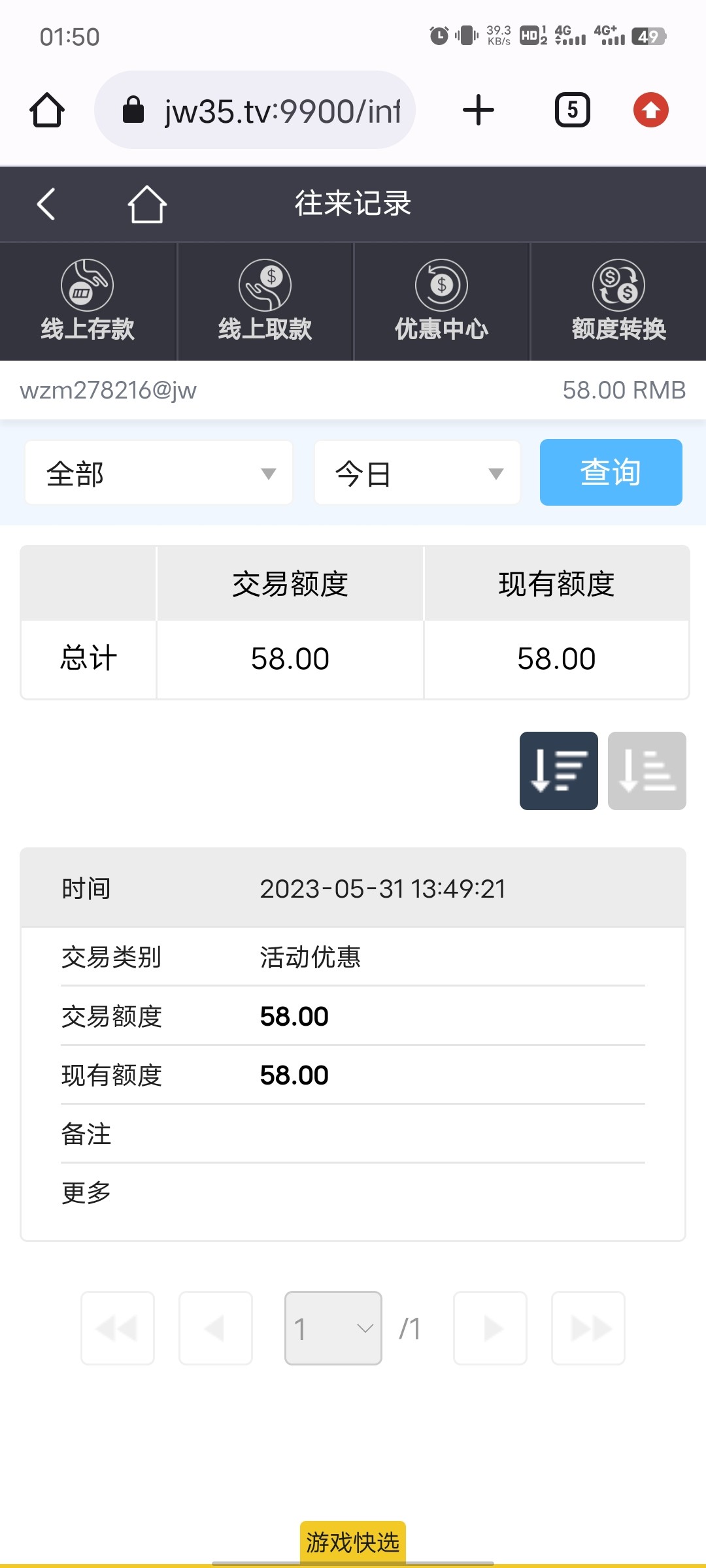Tap the browser address bar URL

point(281,111)
